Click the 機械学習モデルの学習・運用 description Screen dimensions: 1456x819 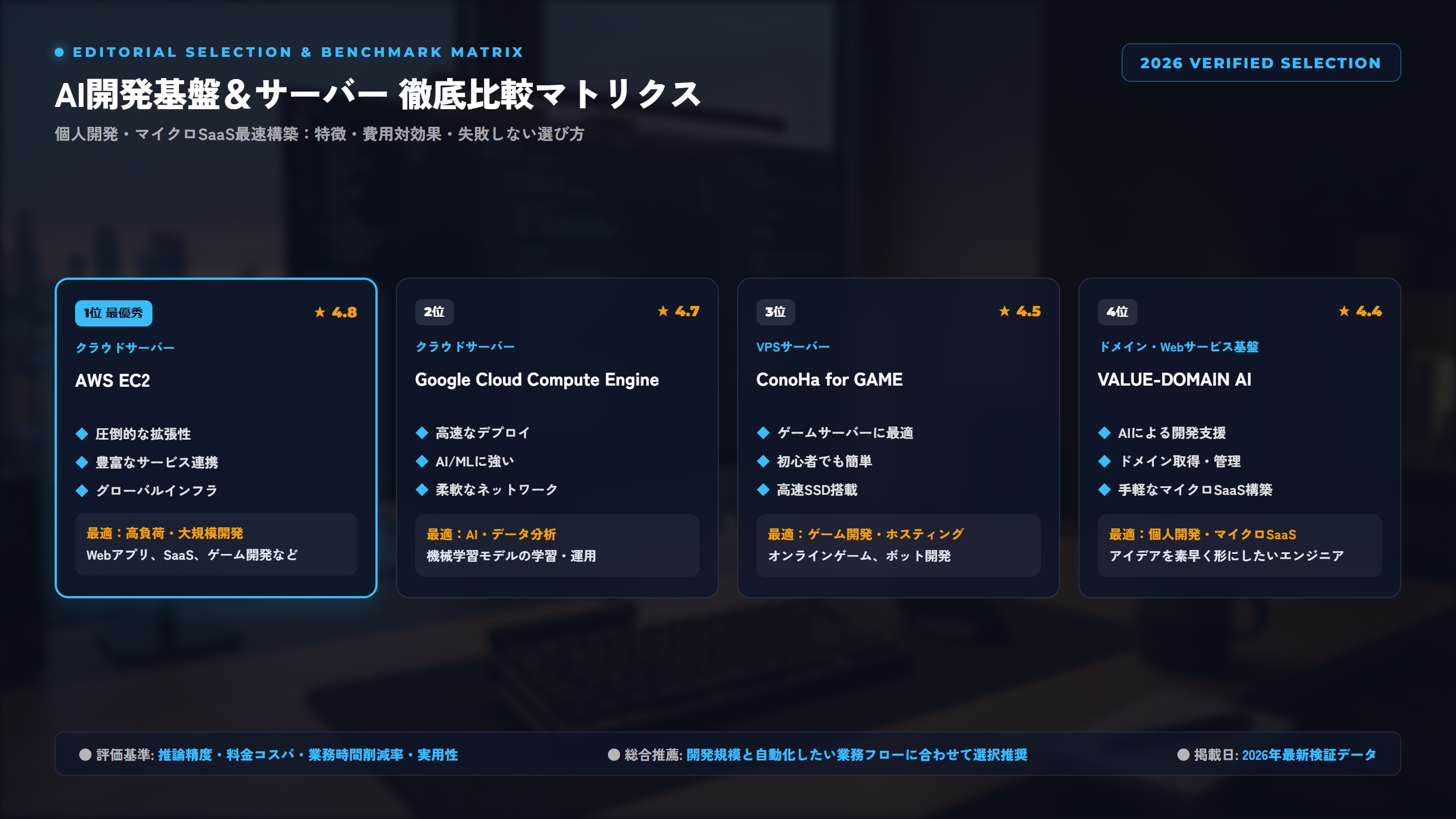(x=511, y=556)
